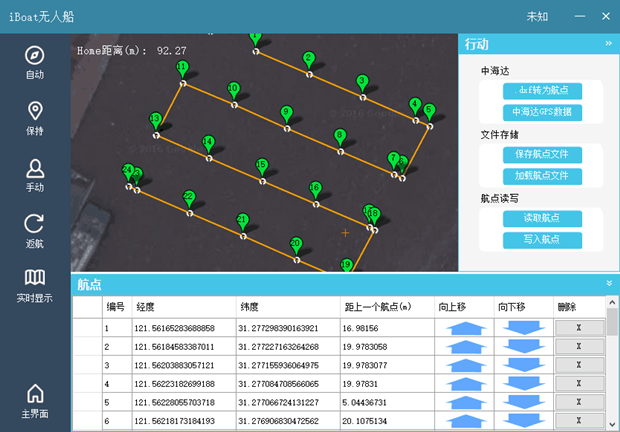Switch to 自动 (auto) mode
Screen dimensions: 620x432
35,61
